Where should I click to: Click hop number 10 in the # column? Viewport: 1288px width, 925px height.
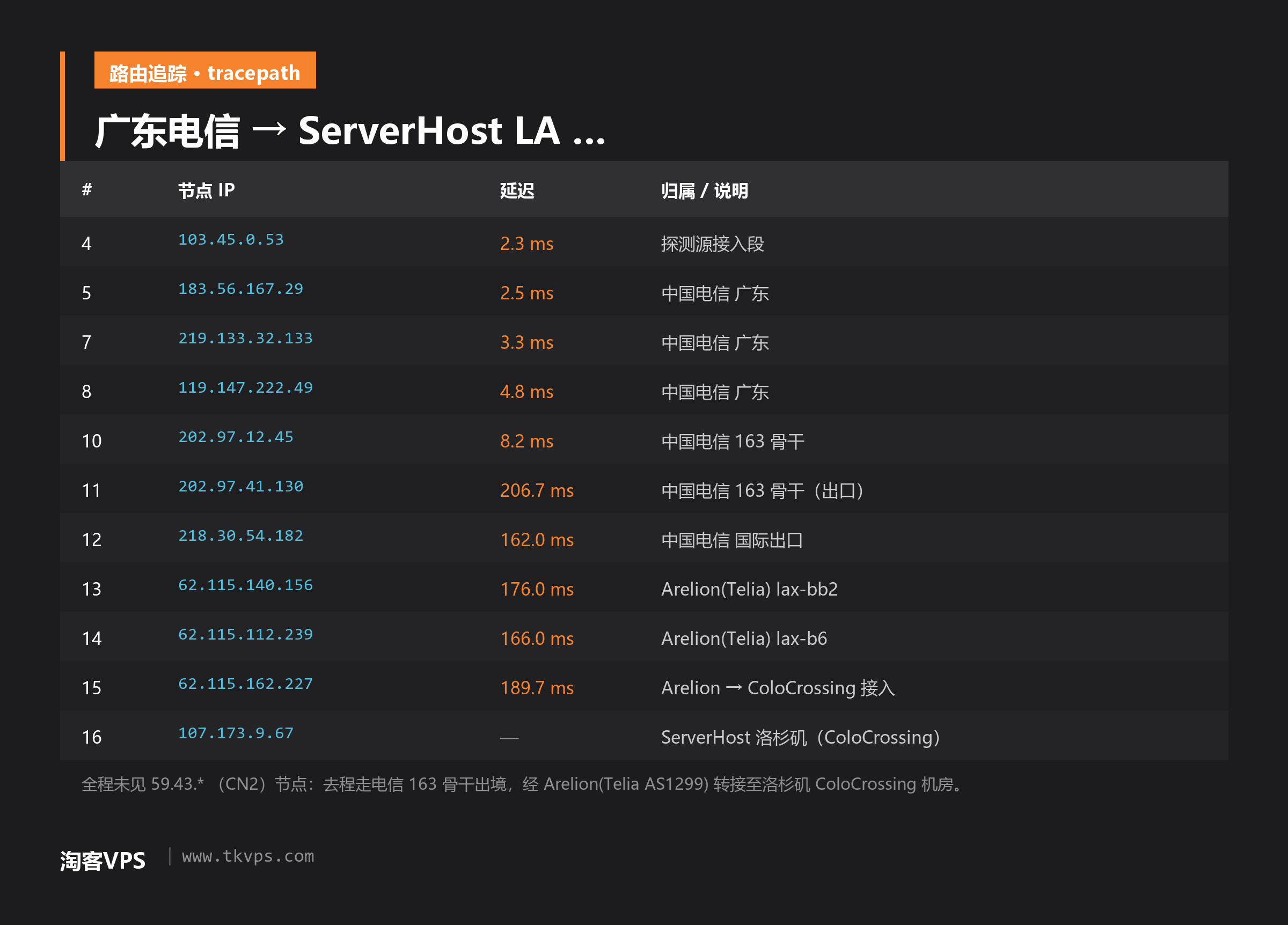[91, 441]
